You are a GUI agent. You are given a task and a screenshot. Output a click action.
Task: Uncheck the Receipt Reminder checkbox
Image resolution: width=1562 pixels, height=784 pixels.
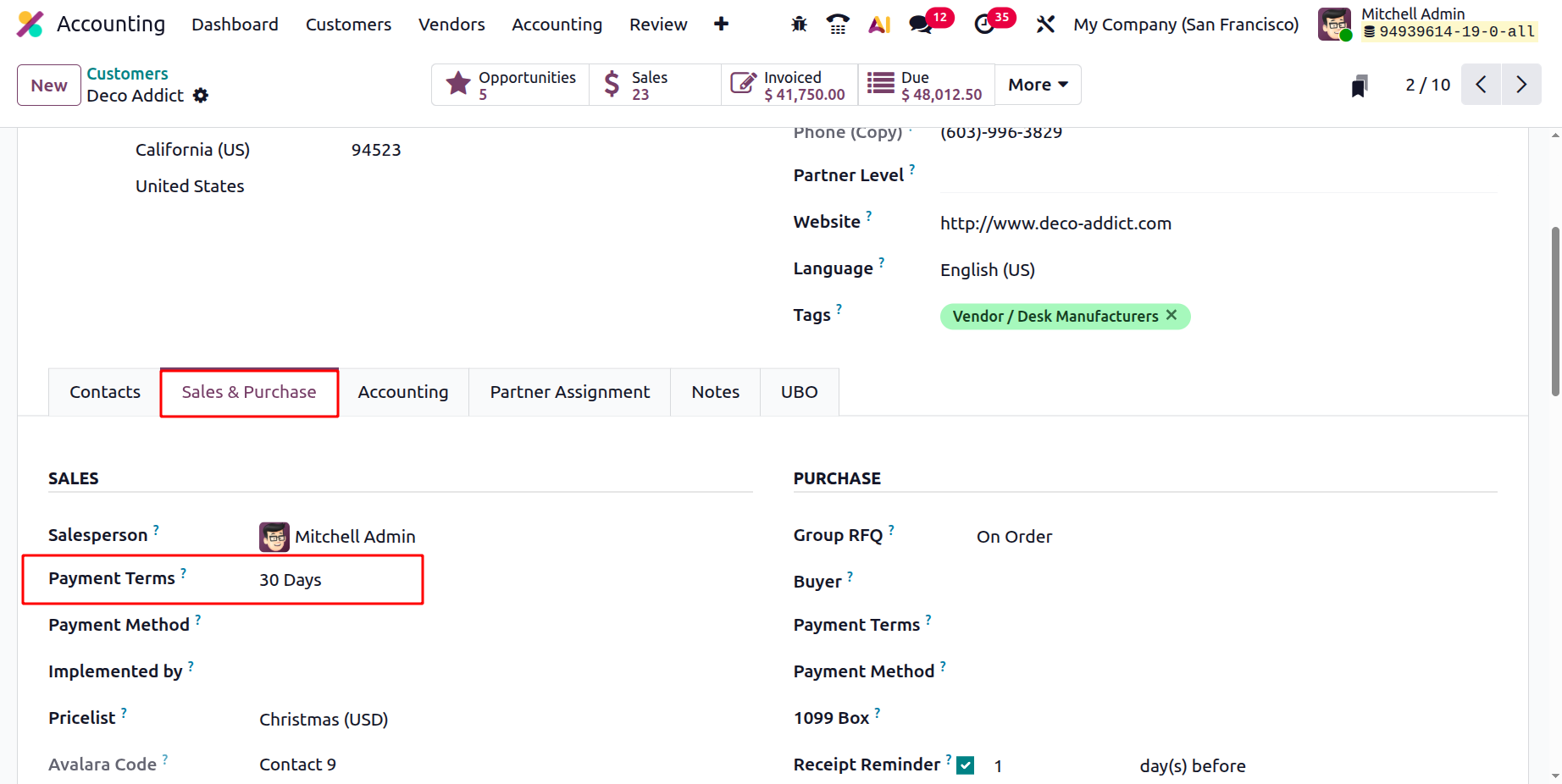pos(966,765)
